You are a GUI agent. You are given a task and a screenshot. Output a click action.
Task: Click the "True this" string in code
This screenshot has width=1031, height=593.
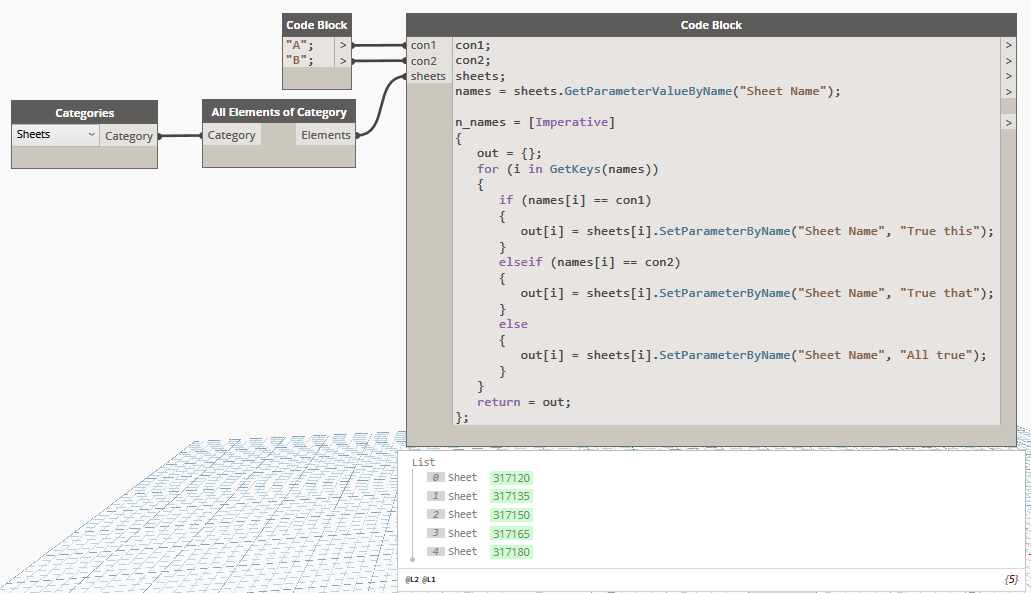click(x=940, y=231)
